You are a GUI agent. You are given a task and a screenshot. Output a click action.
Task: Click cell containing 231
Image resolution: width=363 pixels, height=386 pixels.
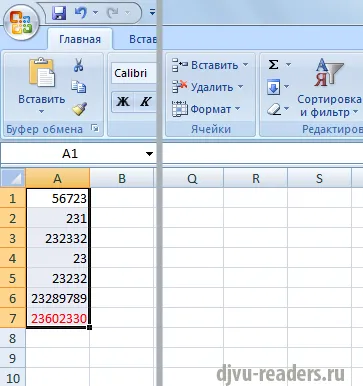(x=58, y=218)
